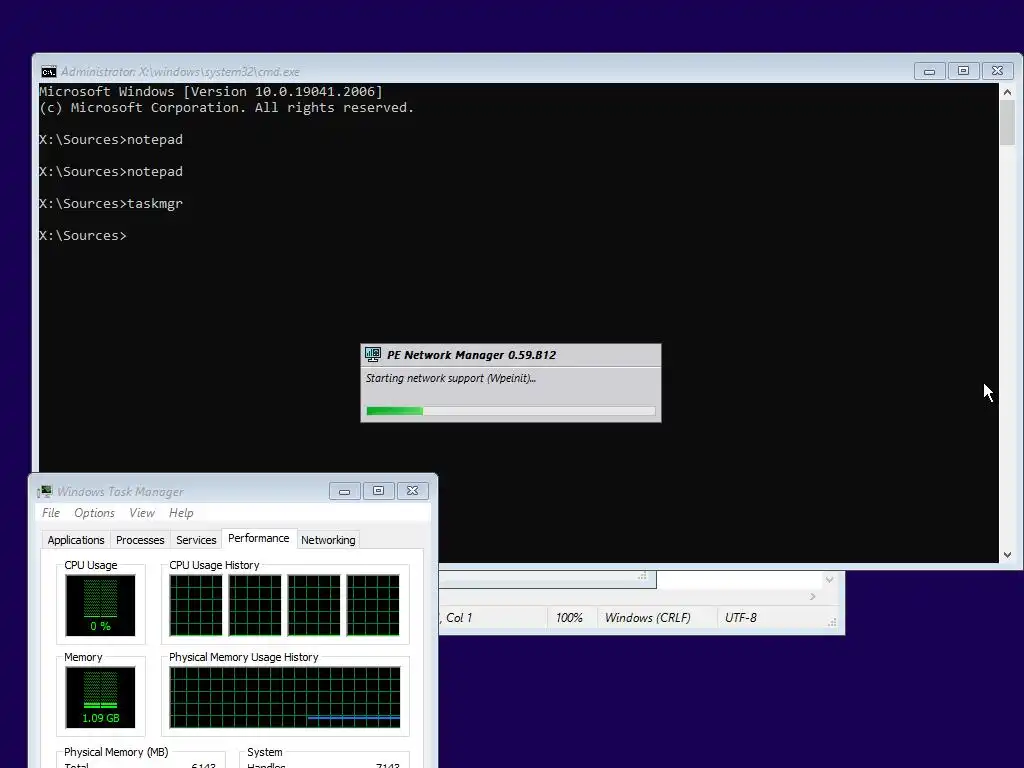This screenshot has width=1024, height=768.
Task: Click the System group label in Task Manager
Action: (264, 752)
